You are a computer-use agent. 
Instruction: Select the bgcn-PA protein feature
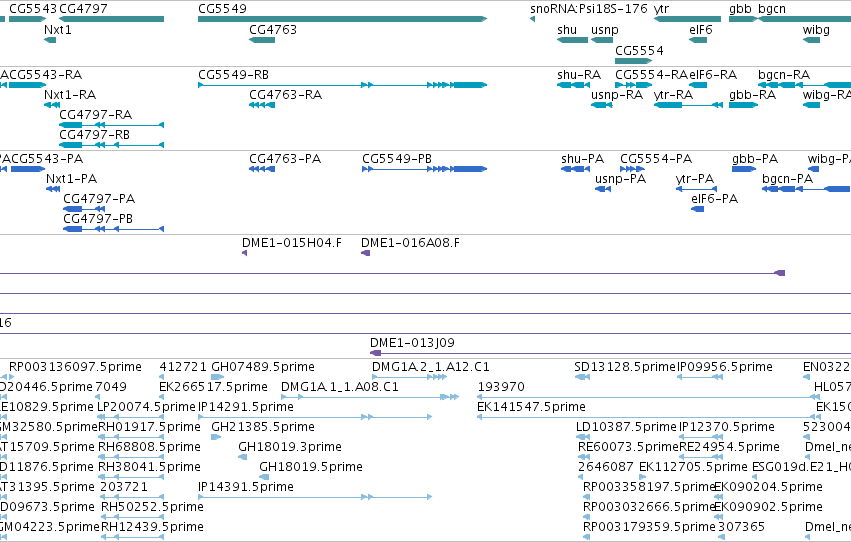tap(806, 189)
